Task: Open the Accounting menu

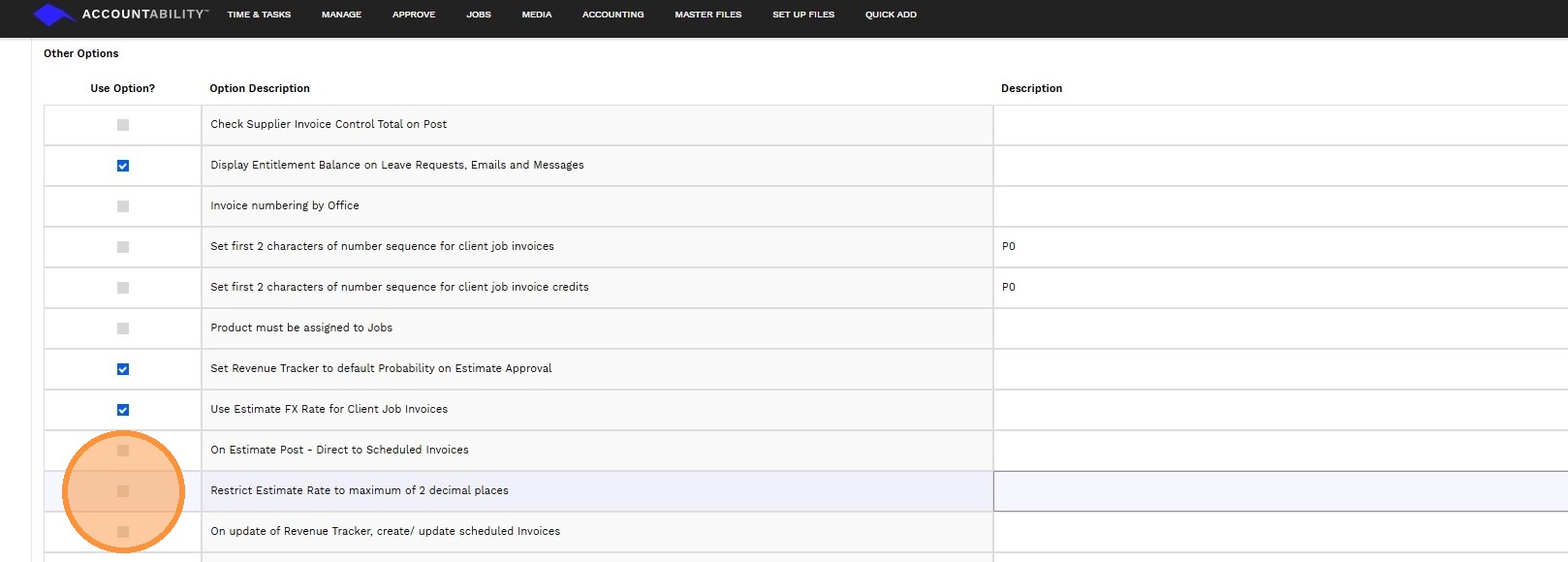Action: 612,15
